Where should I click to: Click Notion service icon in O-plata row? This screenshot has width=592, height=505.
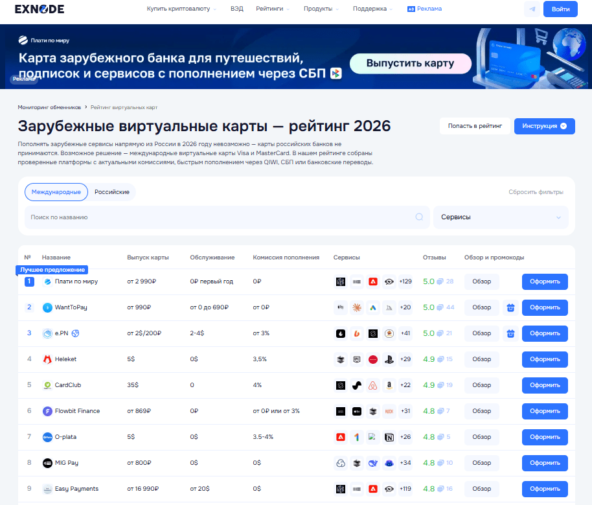389,437
